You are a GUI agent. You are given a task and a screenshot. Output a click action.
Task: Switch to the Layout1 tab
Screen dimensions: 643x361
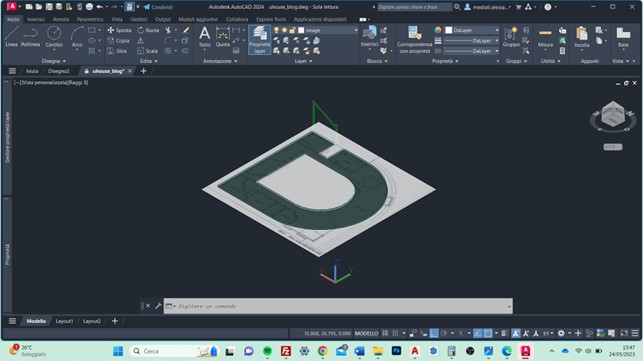[x=64, y=321]
